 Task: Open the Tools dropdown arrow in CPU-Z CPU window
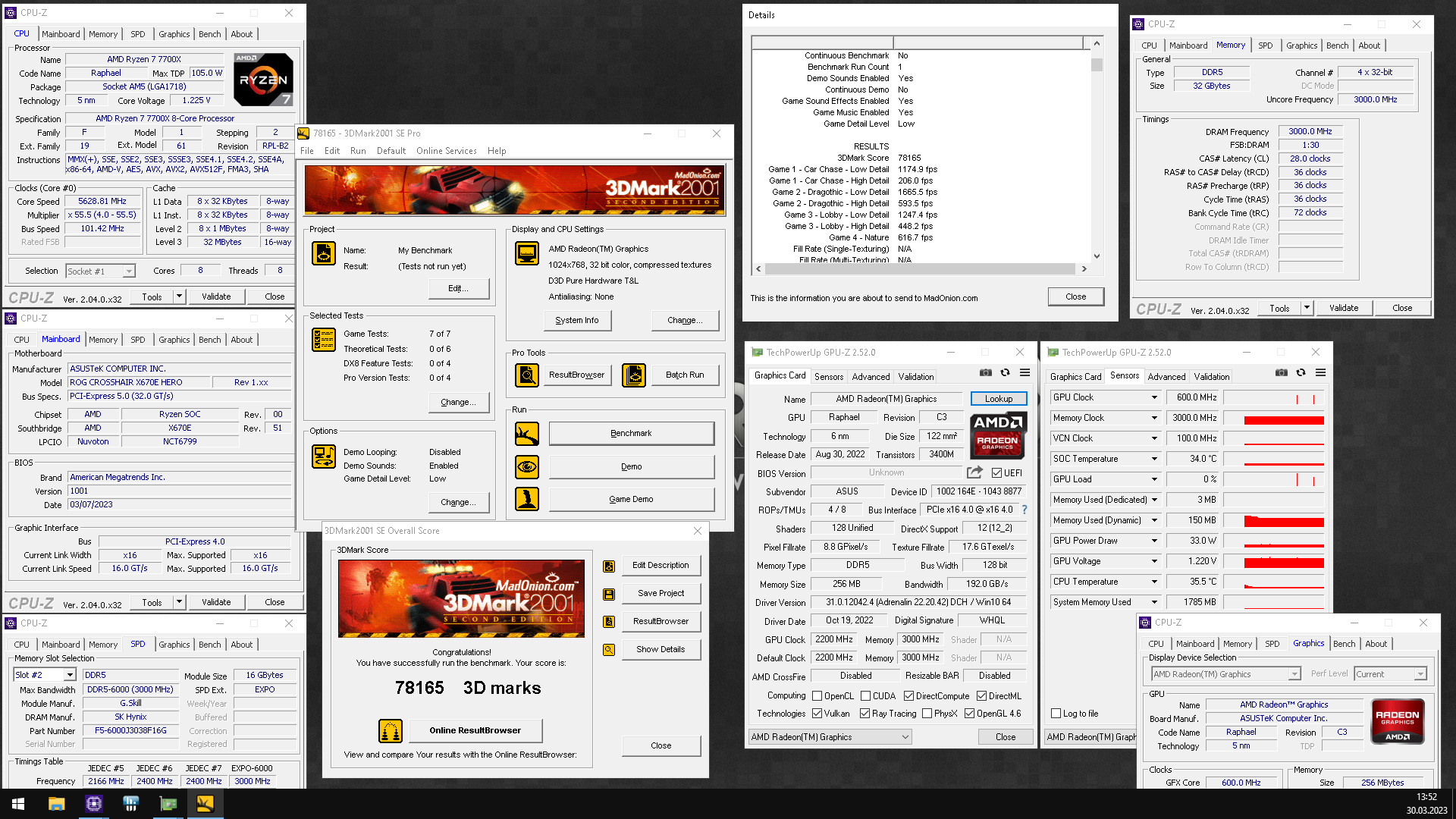[x=180, y=297]
